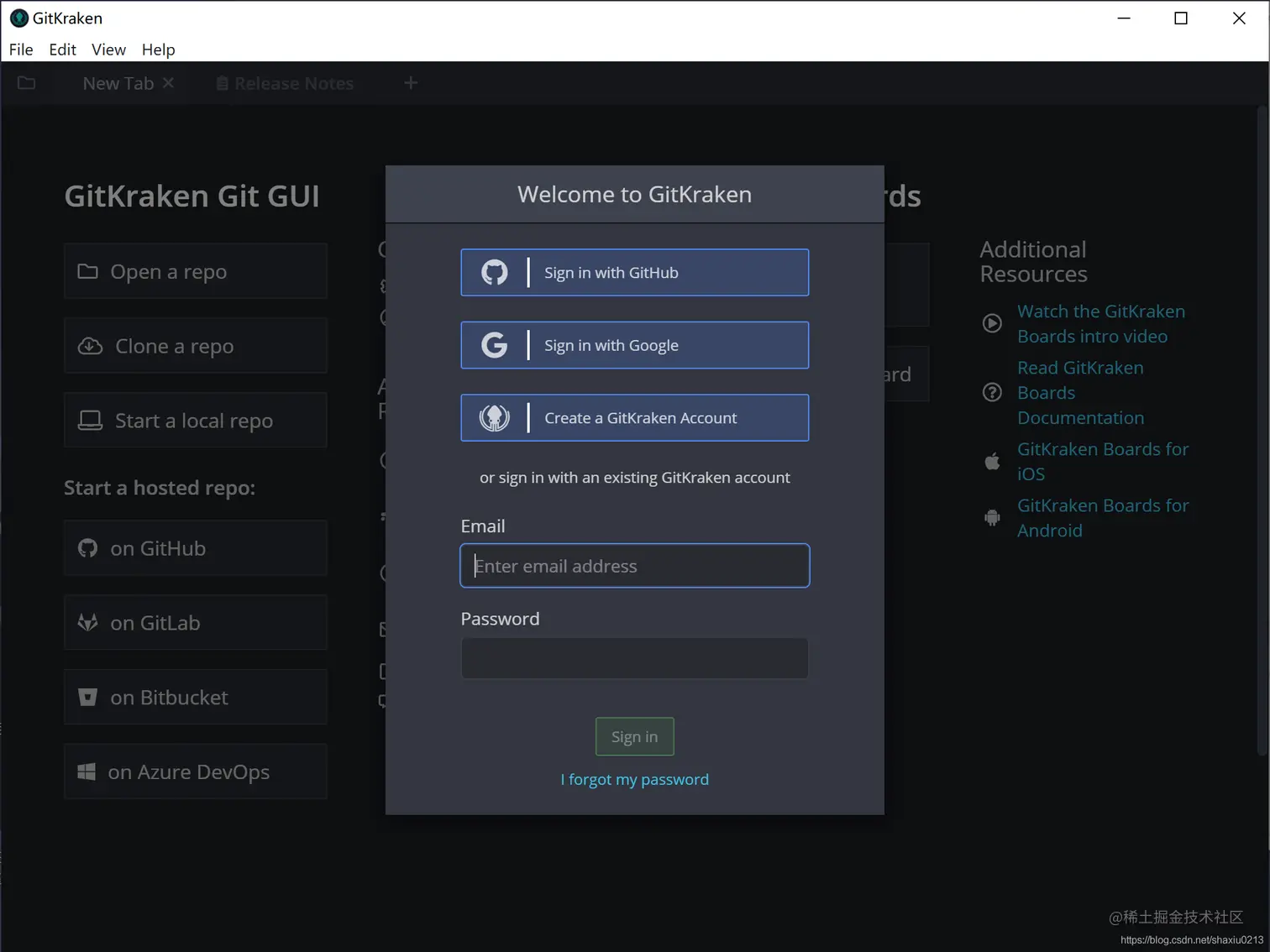
Task: Start a hosted repo on GitHub
Action: [x=196, y=548]
